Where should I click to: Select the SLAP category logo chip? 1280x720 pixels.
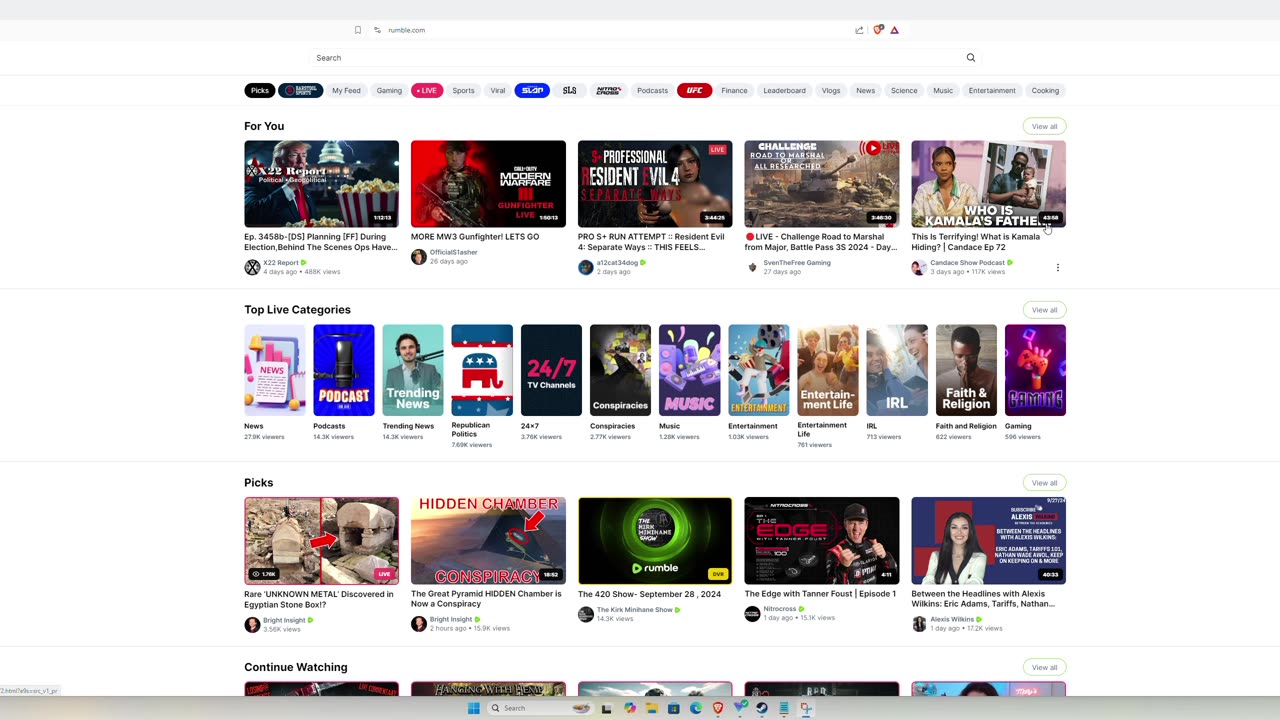click(532, 90)
